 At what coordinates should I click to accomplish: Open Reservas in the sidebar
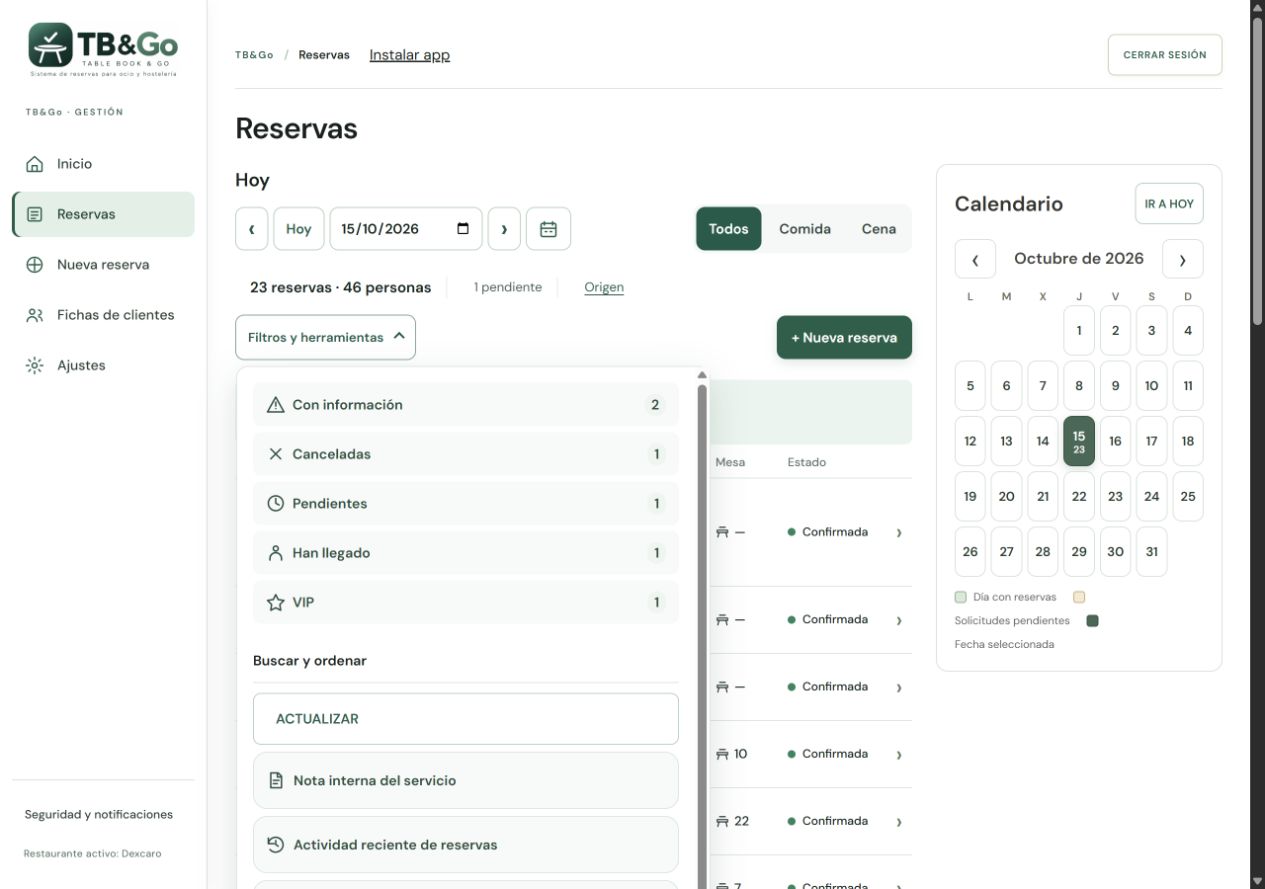click(104, 214)
